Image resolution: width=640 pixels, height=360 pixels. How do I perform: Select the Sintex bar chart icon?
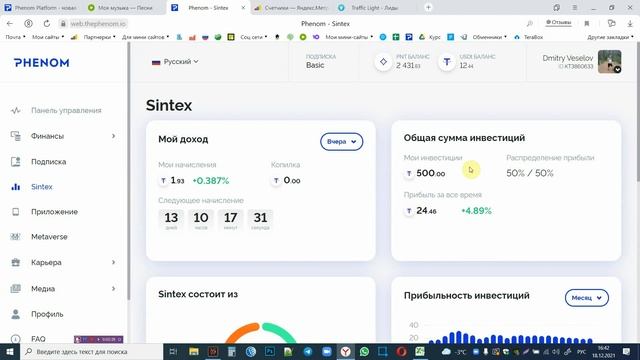[x=16, y=187]
